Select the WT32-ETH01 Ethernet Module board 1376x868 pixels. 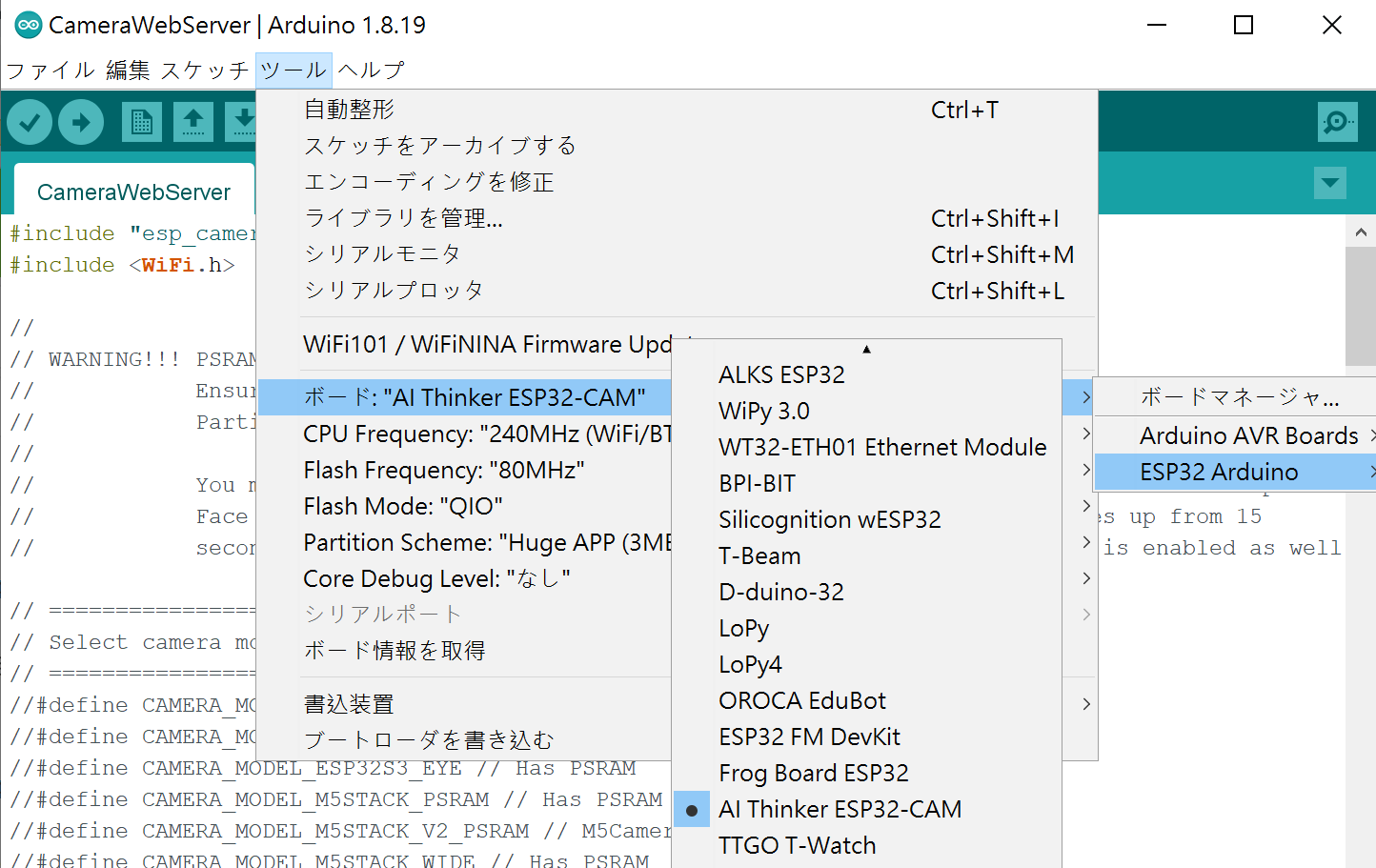click(867, 447)
